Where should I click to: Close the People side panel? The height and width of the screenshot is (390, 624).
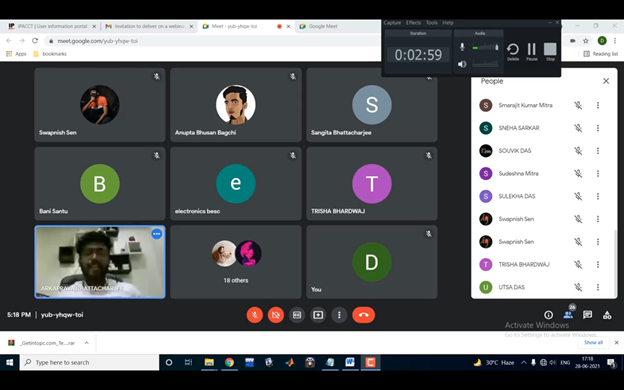pos(606,81)
